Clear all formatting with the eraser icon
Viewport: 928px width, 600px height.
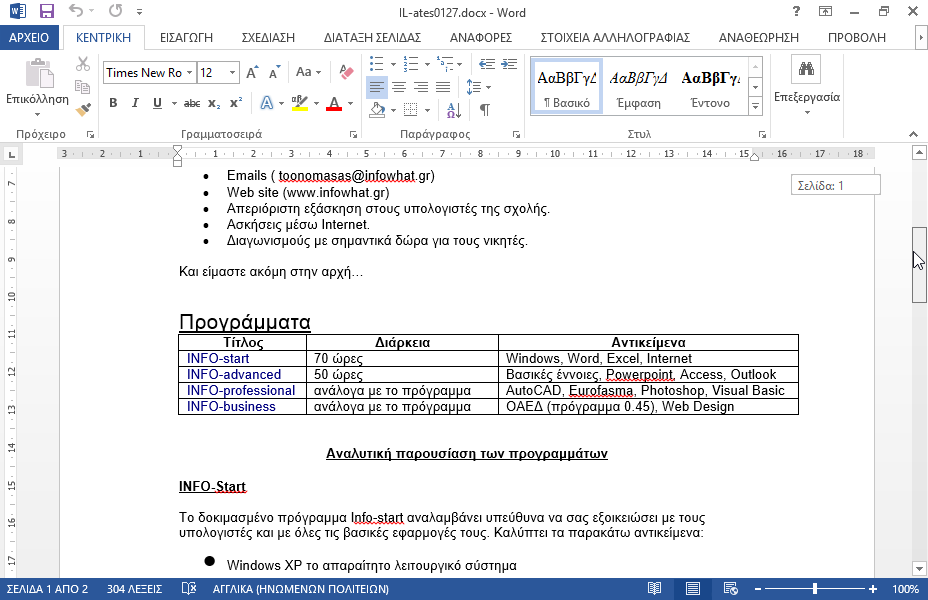point(346,72)
